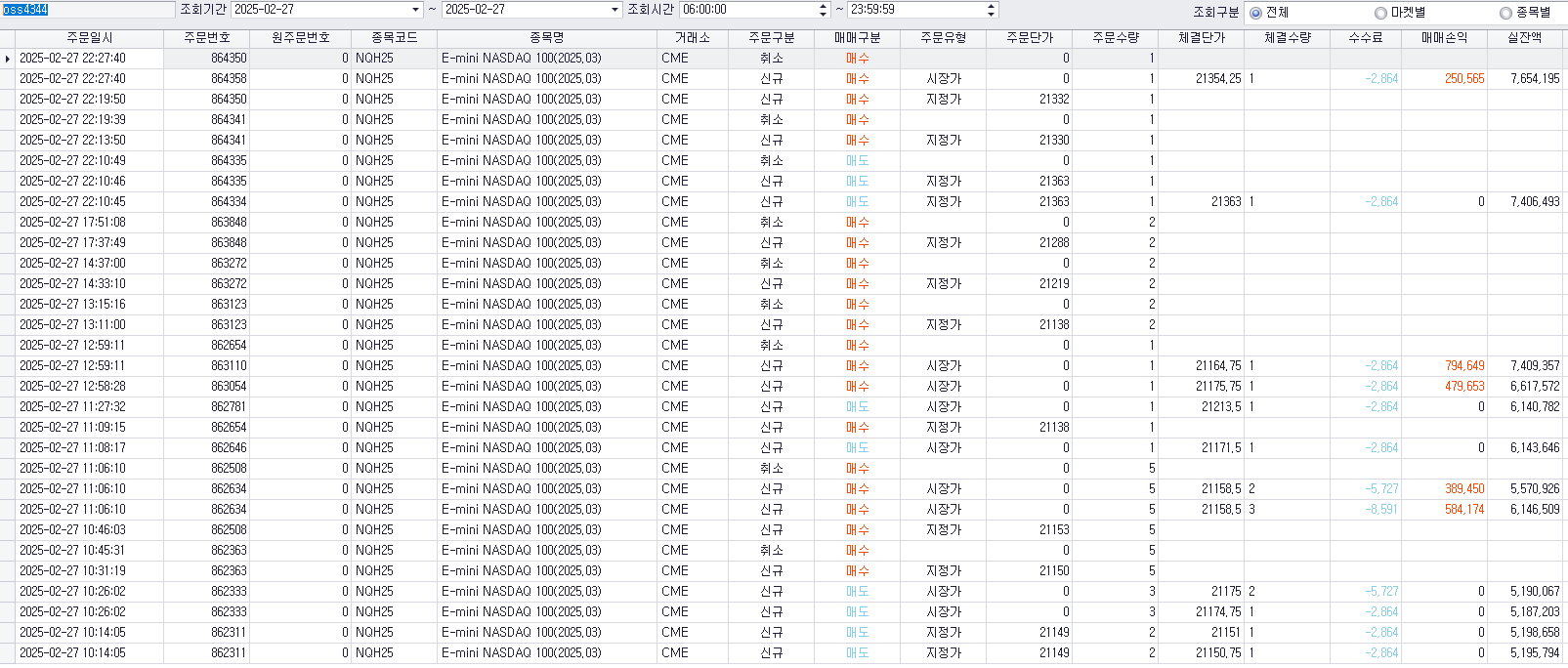Increase the end time 23:59:59 with up arrow
The image size is (1568, 668).
coord(992,6)
